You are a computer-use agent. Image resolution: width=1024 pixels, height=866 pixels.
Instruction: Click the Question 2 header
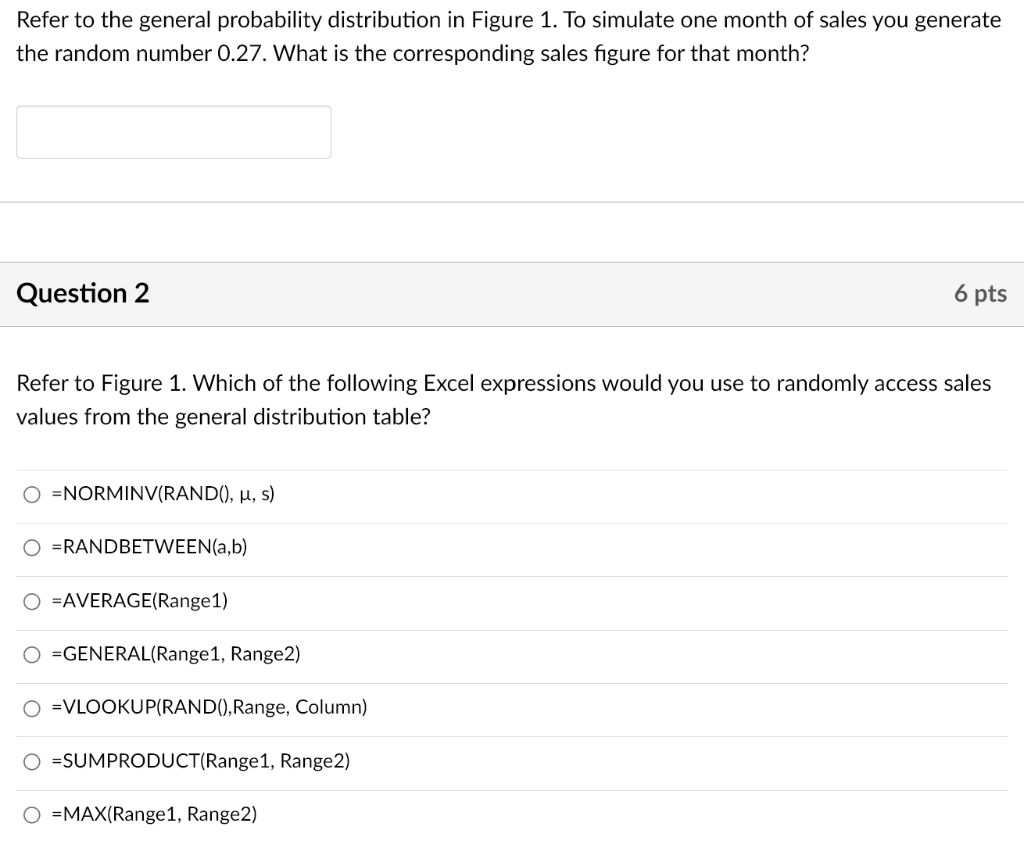(x=82, y=293)
